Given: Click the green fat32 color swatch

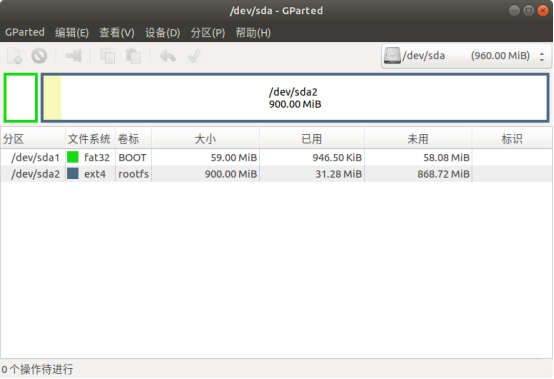Looking at the screenshot, I should tap(73, 157).
